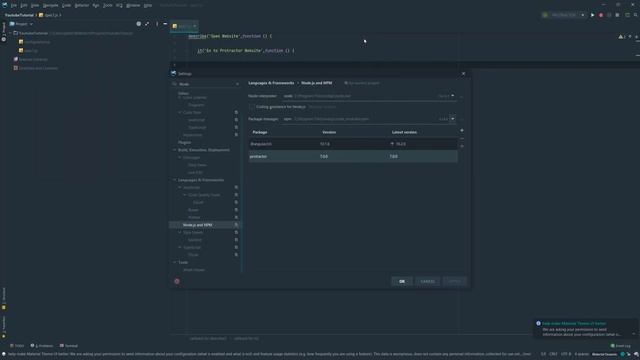Open Project view selector dropdown
Image resolution: width=640 pixels, height=360 pixels.
[21, 24]
